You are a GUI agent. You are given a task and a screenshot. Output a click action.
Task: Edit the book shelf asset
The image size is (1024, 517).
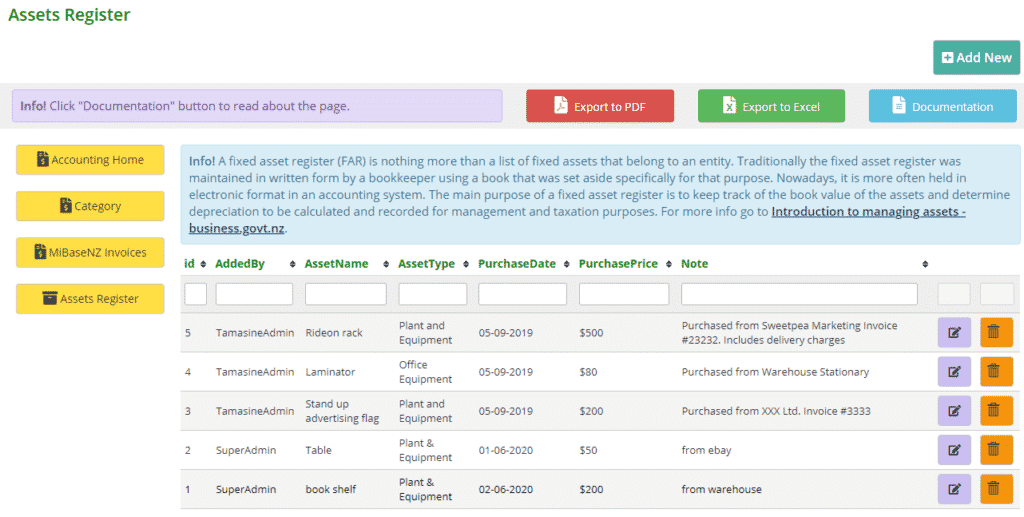[954, 490]
